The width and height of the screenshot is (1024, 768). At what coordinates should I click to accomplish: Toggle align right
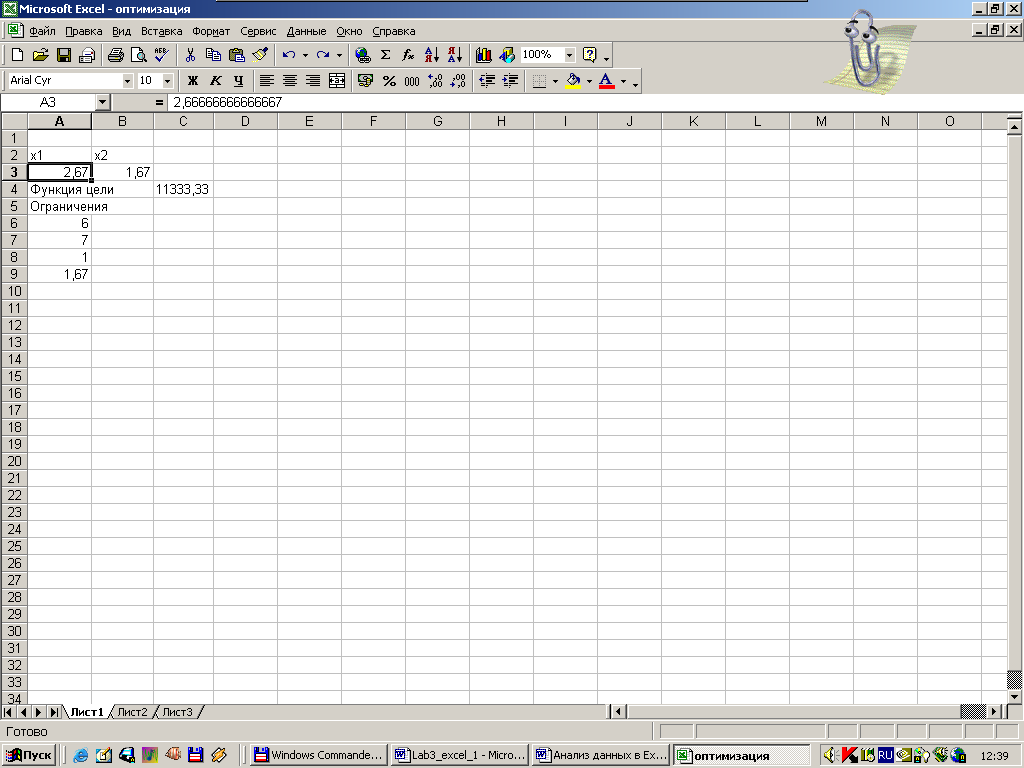click(313, 80)
